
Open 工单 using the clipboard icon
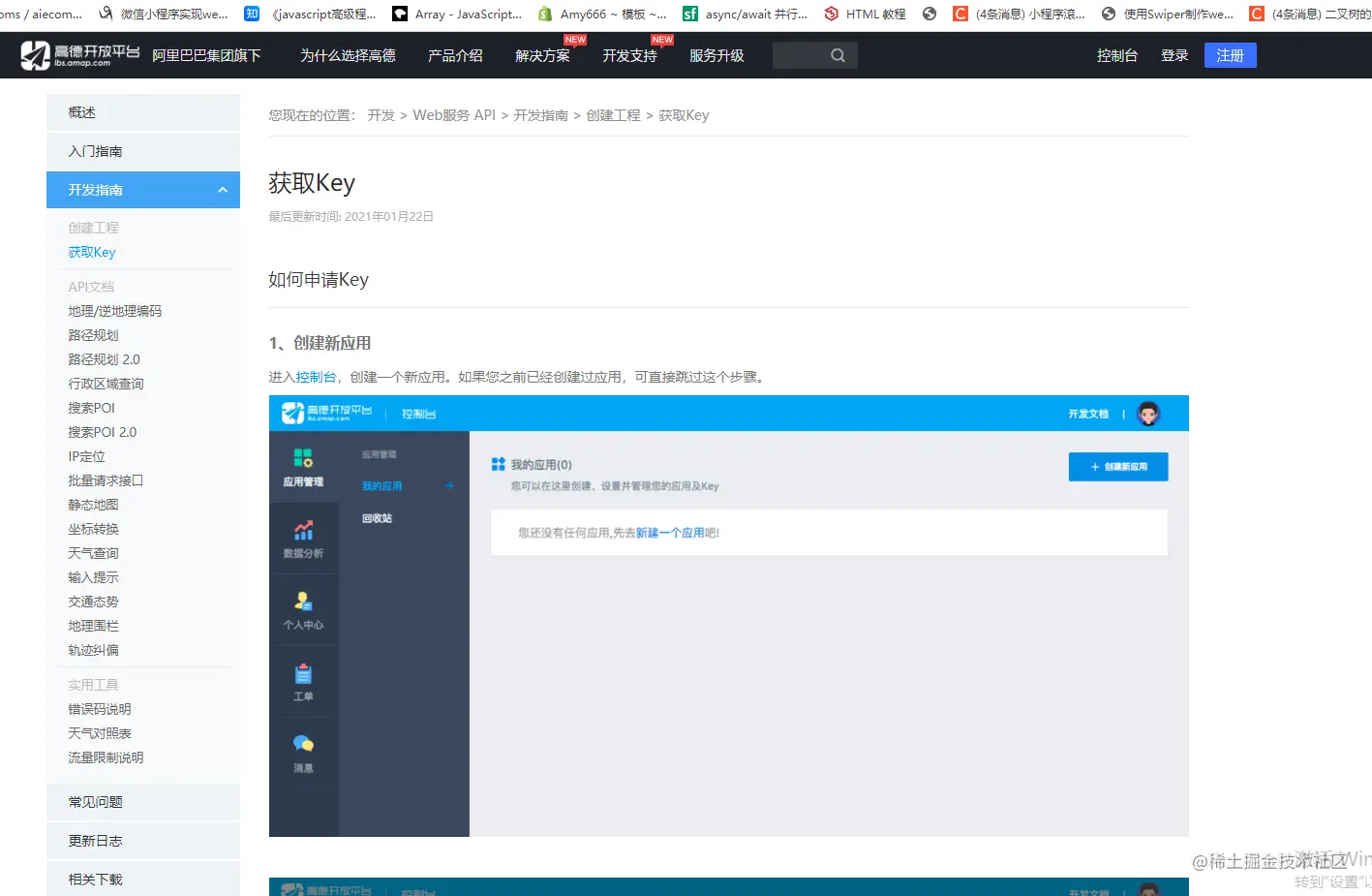tap(304, 675)
